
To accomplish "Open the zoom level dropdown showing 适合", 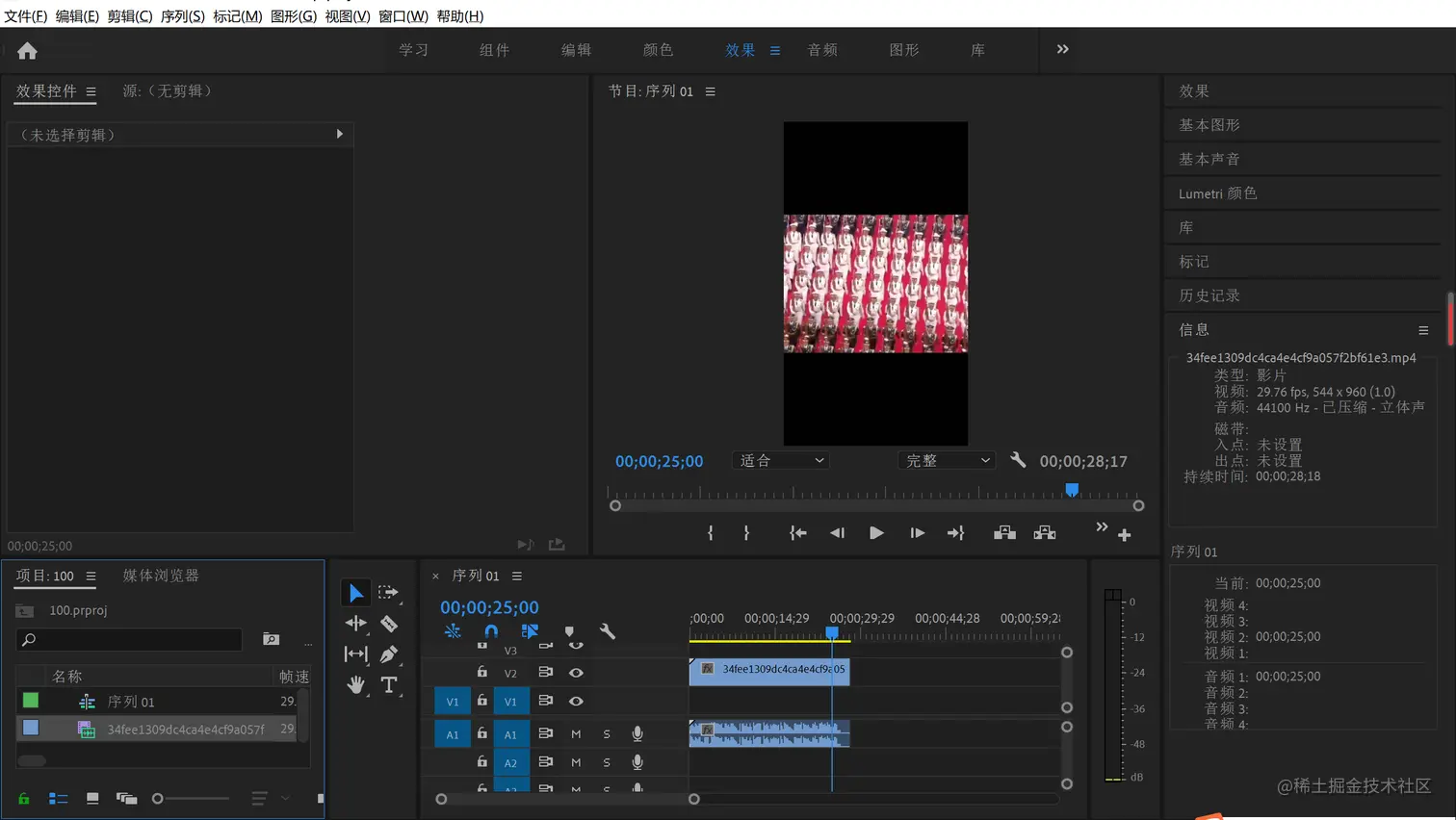I will (780, 461).
